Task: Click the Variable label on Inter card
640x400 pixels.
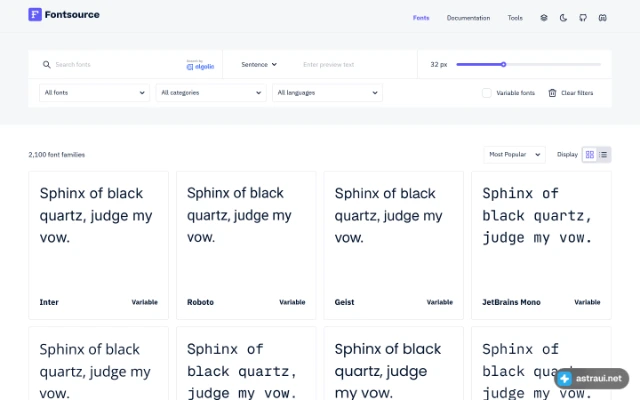Action: tap(144, 302)
